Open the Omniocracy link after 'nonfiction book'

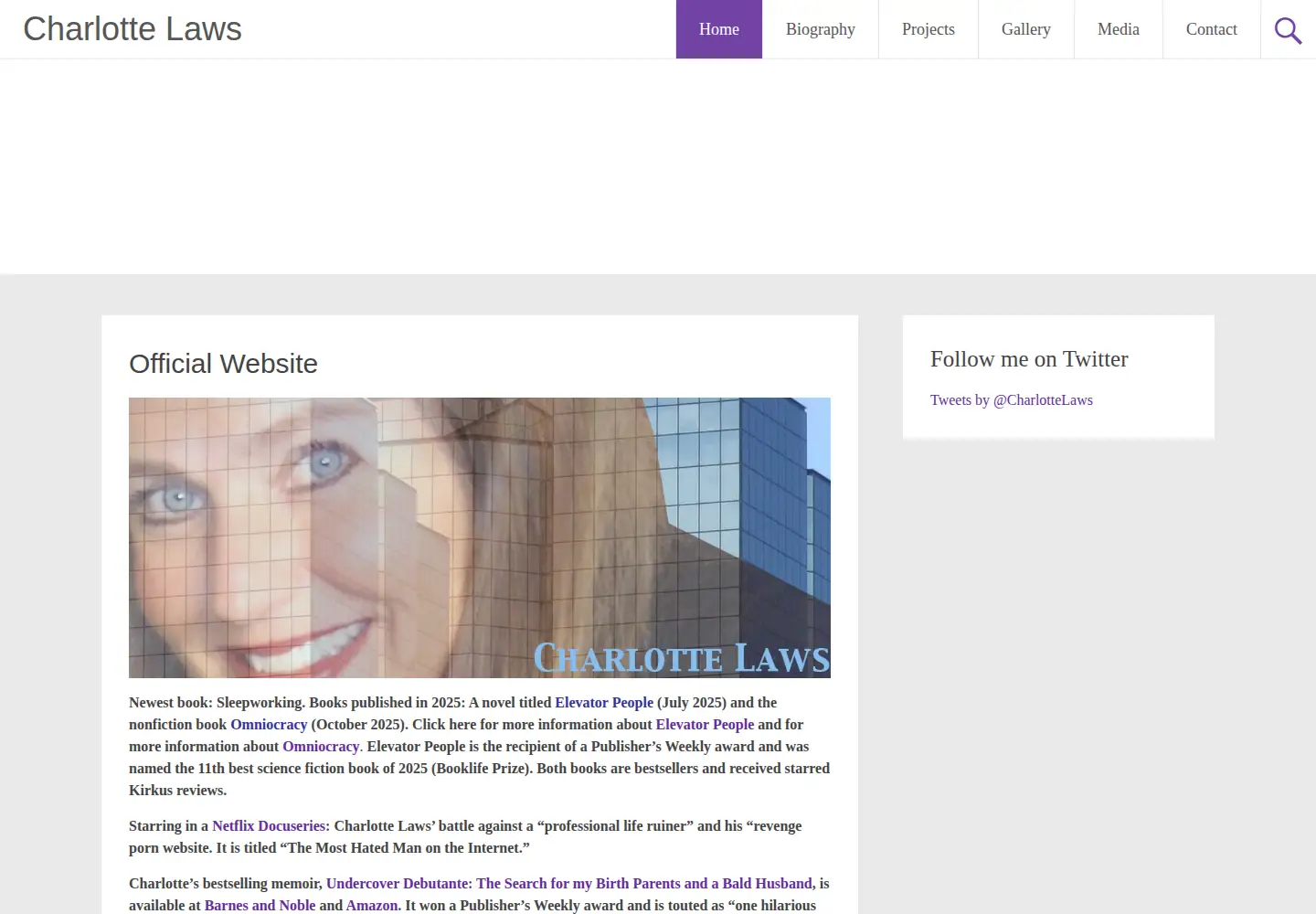pyautogui.click(x=269, y=725)
